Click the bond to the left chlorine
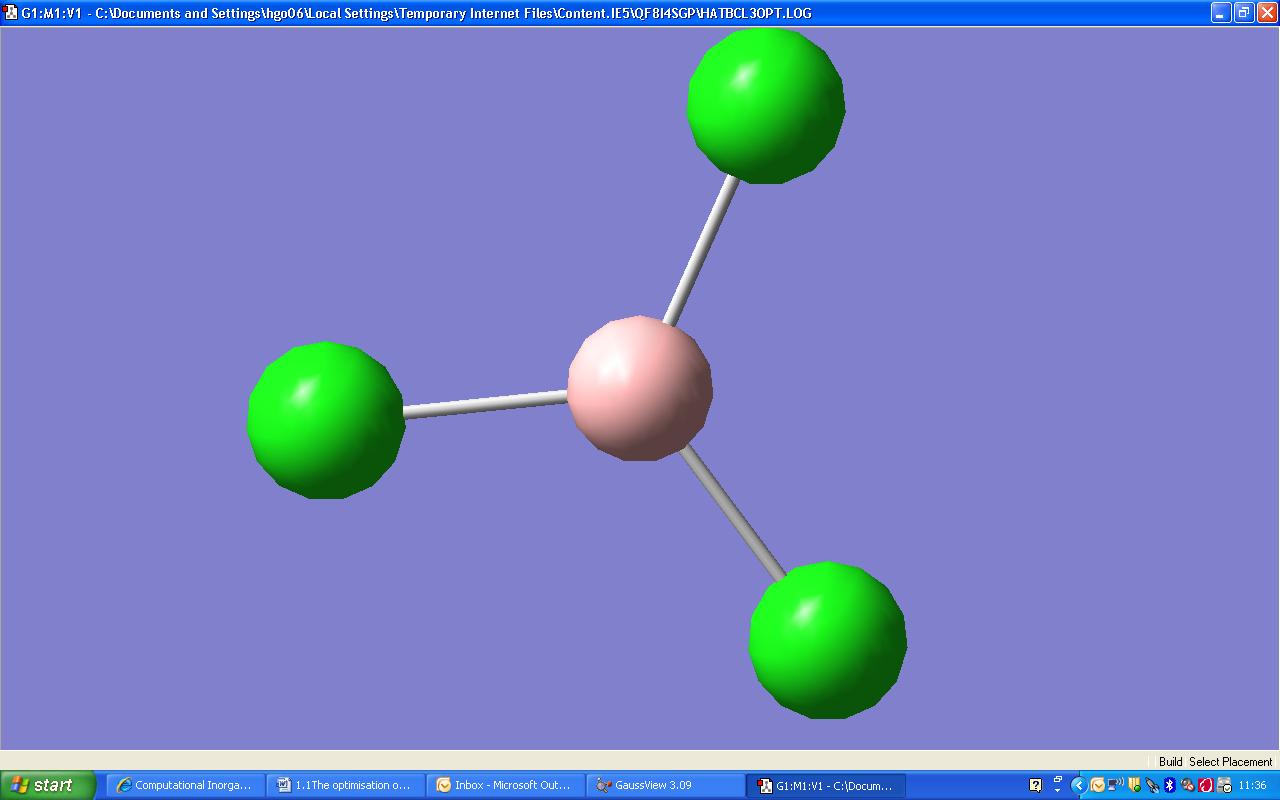This screenshot has height=800, width=1280. pyautogui.click(x=486, y=404)
